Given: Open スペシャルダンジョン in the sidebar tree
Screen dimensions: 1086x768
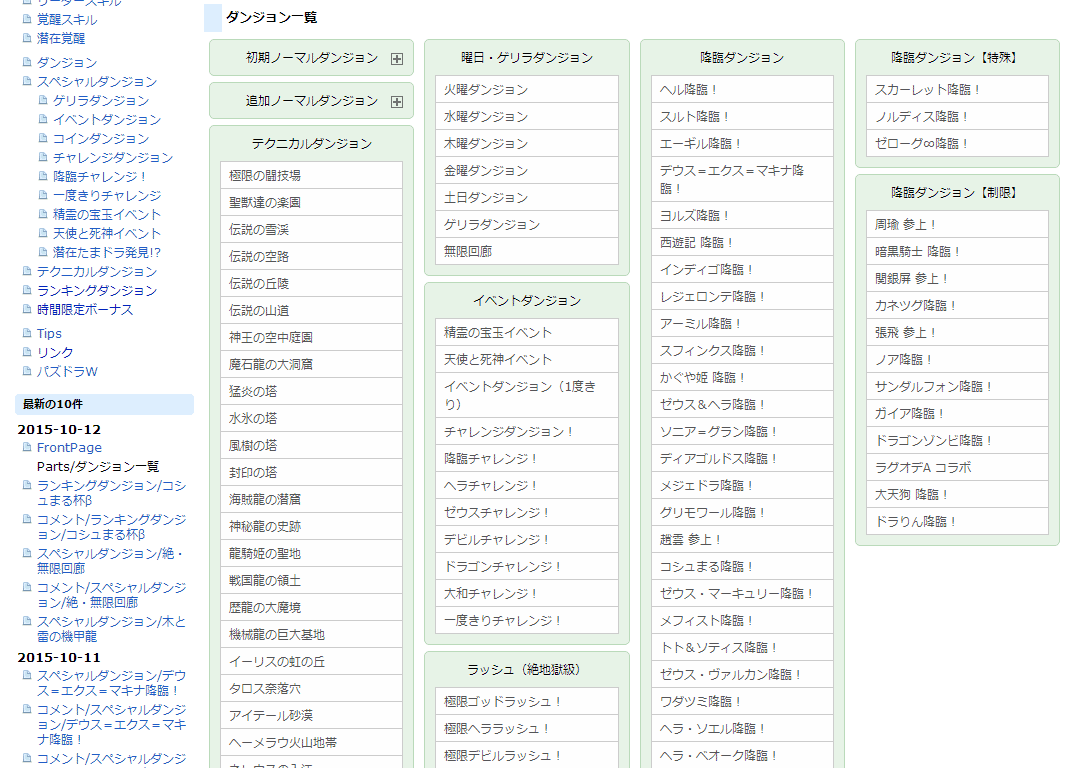Looking at the screenshot, I should tap(96, 81).
